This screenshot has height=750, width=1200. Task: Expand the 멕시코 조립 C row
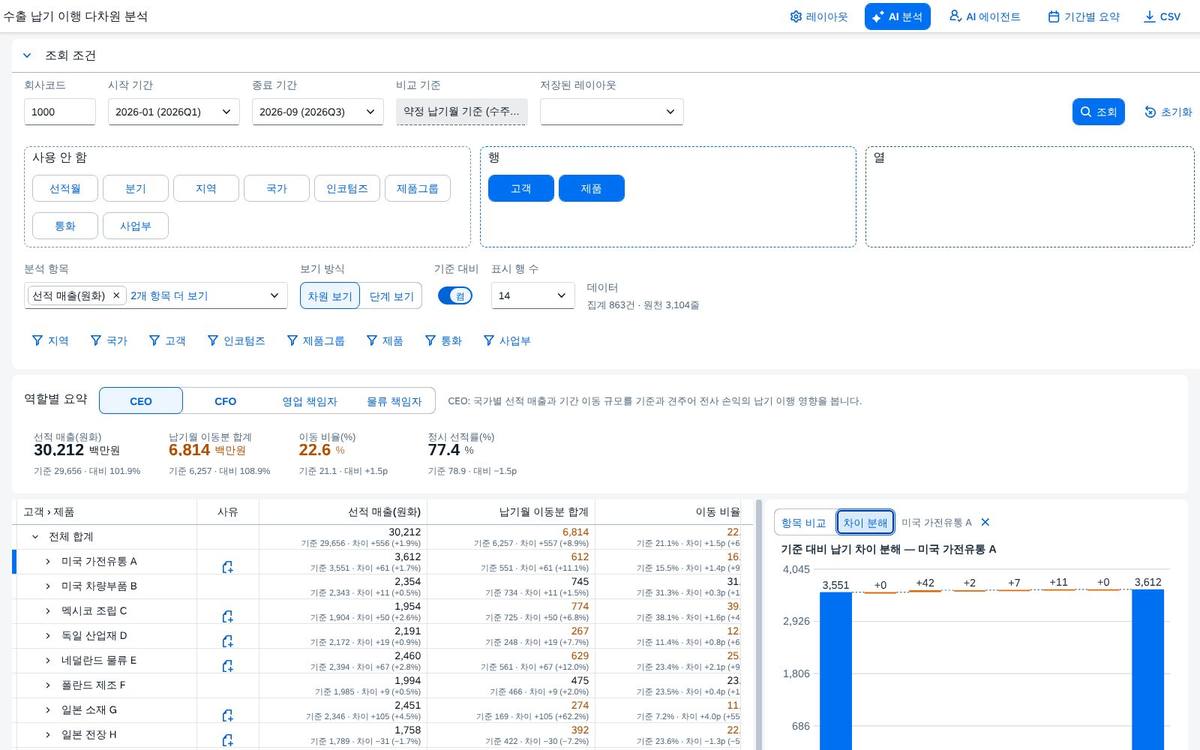(48, 610)
